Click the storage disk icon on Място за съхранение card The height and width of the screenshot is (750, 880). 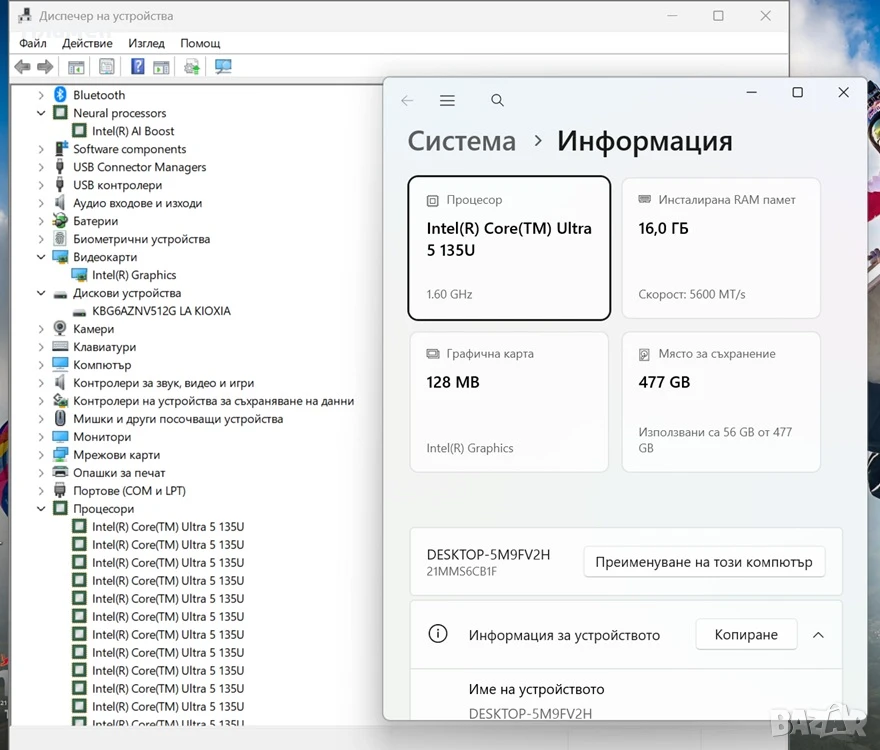[644, 354]
